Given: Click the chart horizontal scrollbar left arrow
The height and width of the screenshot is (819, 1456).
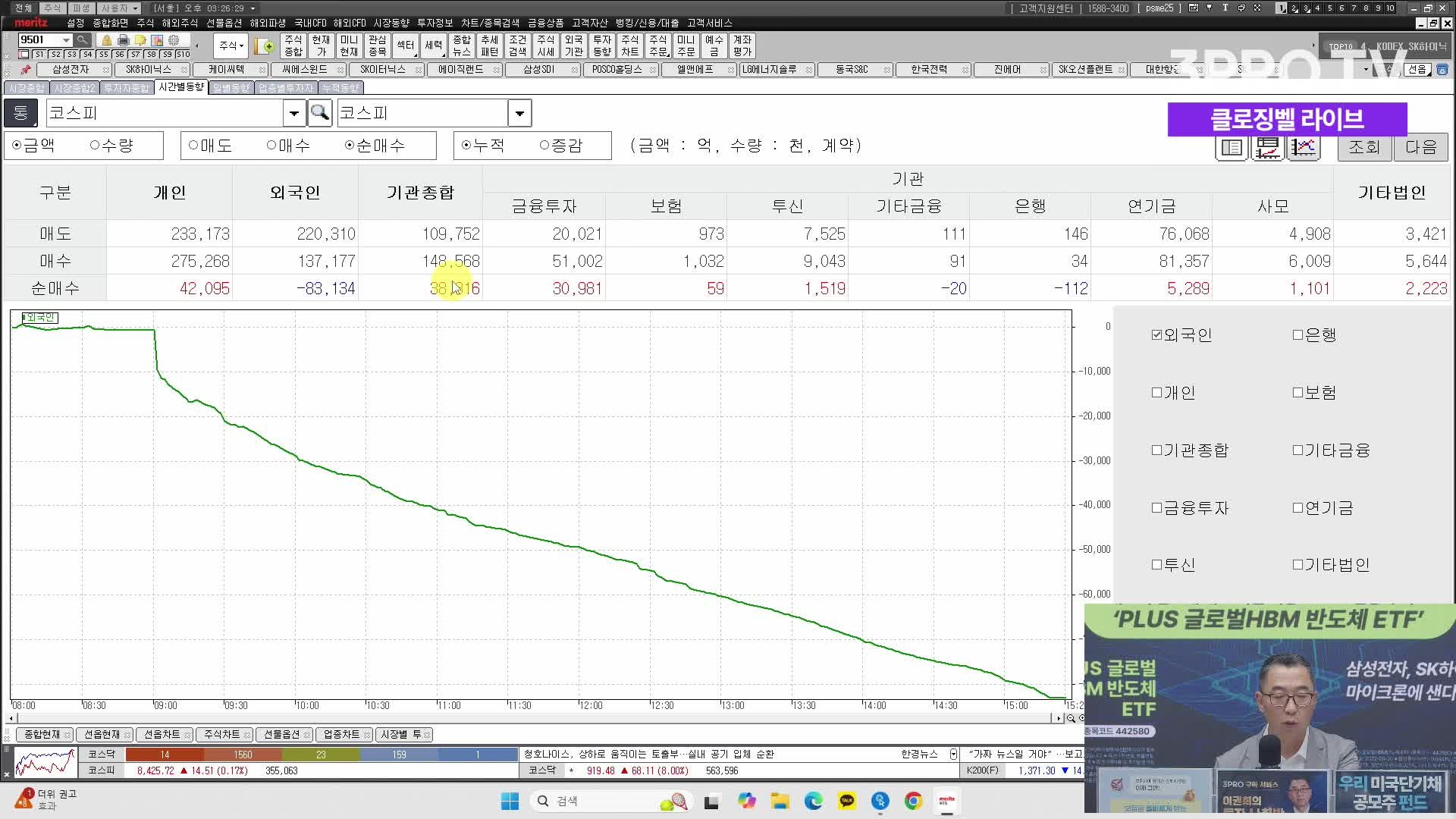Looking at the screenshot, I should click(12, 718).
